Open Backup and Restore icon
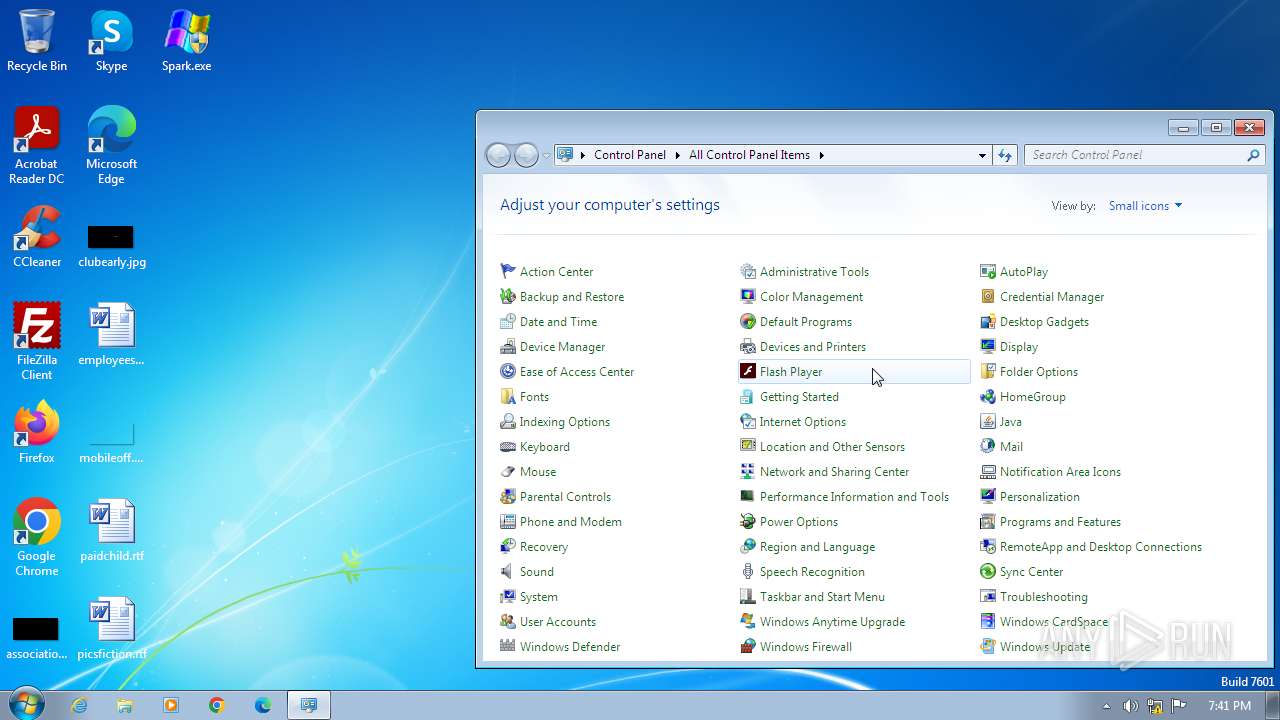The height and width of the screenshot is (720, 1280). point(508,297)
